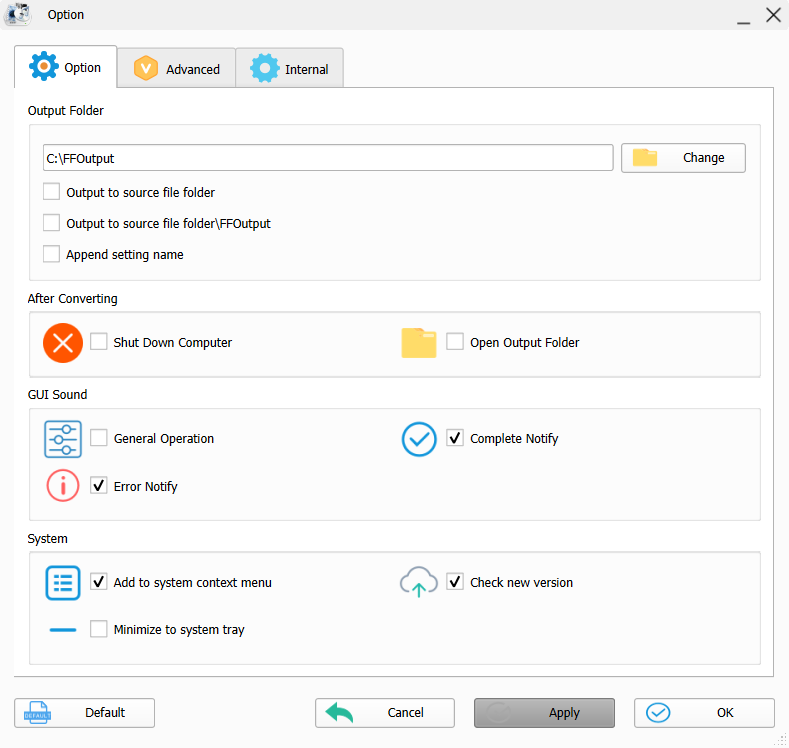Check the Open Output Folder box
The width and height of the screenshot is (789, 748).
[455, 342]
